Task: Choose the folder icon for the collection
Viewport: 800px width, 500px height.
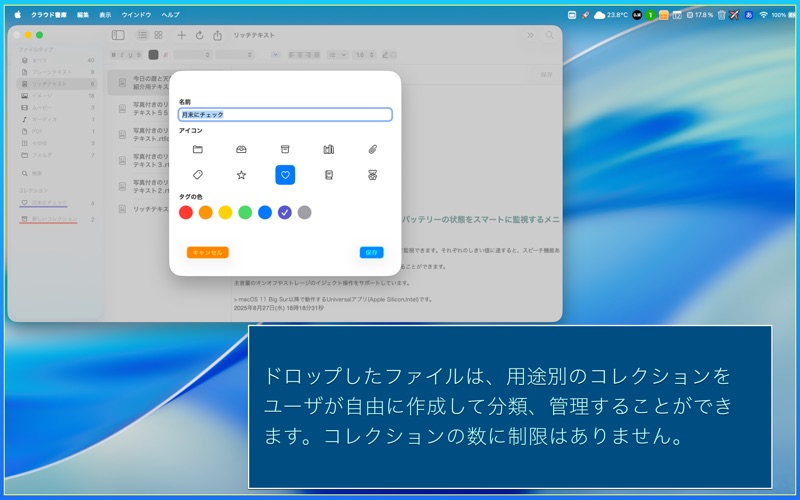Action: click(197, 149)
